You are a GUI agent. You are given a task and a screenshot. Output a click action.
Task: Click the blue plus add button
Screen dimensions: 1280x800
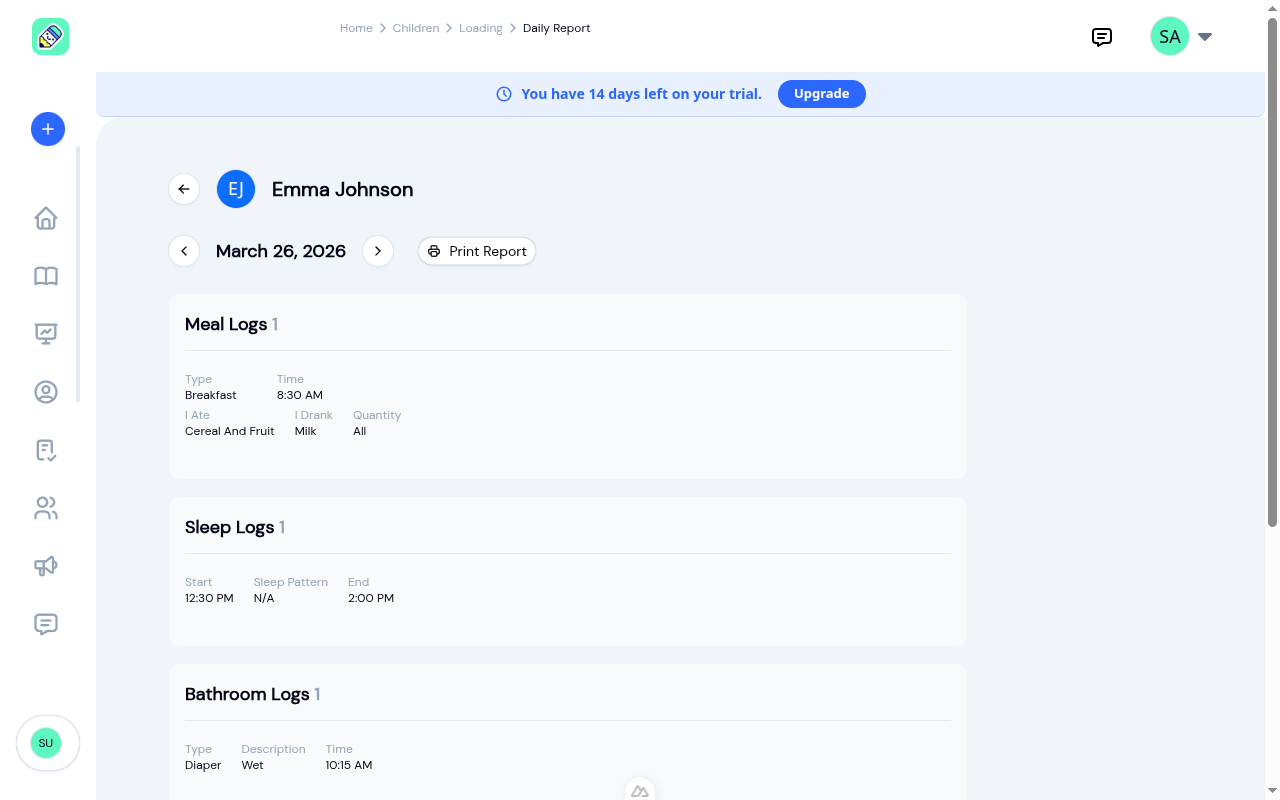[48, 129]
